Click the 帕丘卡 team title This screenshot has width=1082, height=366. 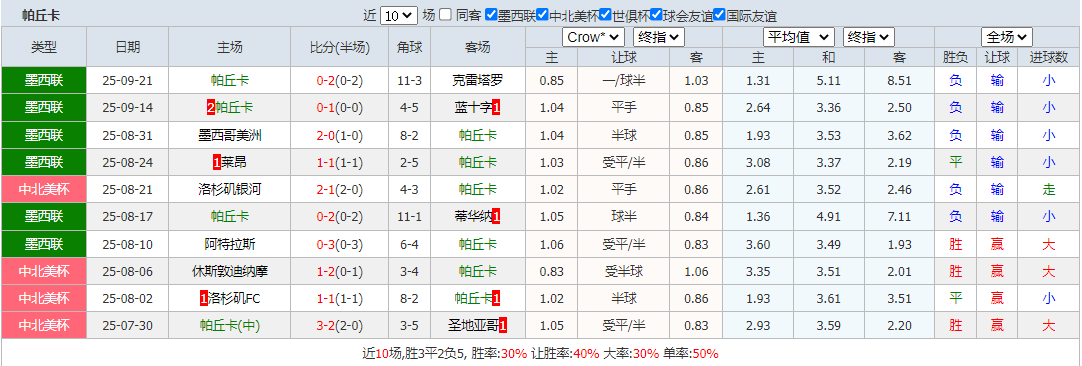[x=41, y=15]
